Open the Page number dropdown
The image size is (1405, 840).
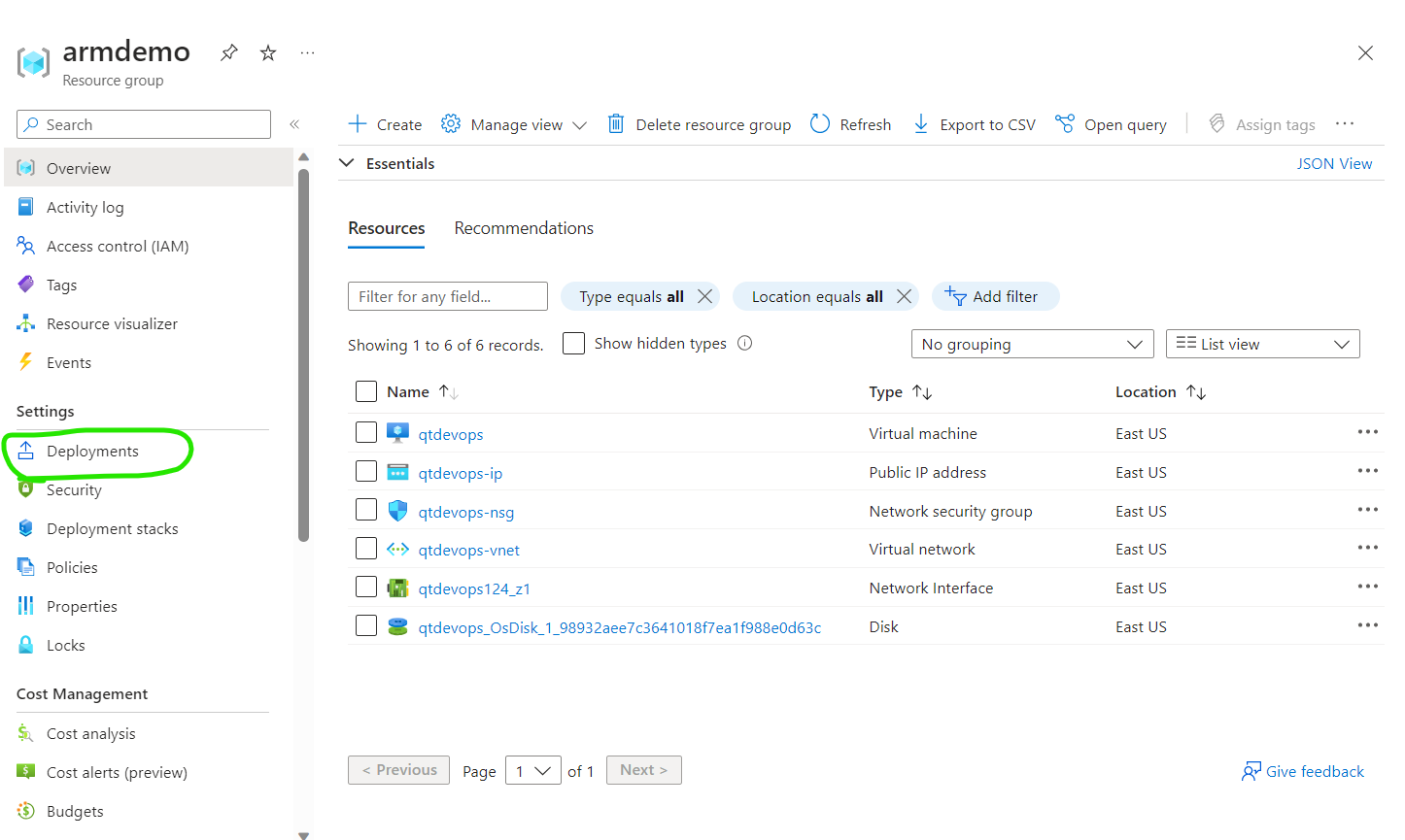pyautogui.click(x=533, y=770)
